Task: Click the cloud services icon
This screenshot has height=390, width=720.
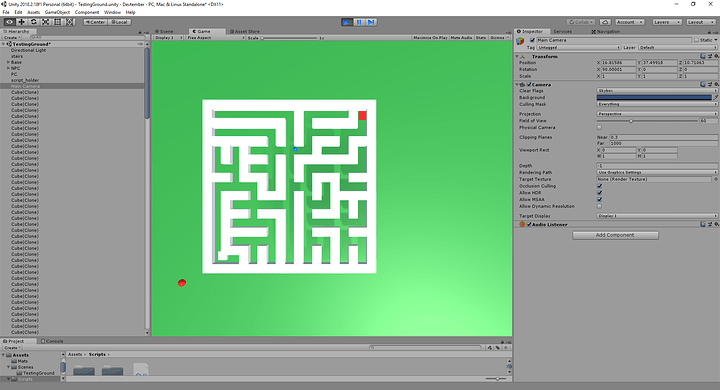Action: (x=605, y=22)
